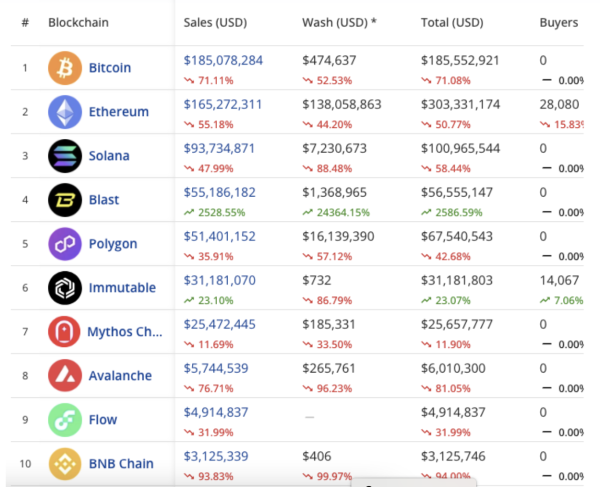The height and width of the screenshot is (487, 600).
Task: Open the BNB Chain blockchain link
Action: point(121,464)
